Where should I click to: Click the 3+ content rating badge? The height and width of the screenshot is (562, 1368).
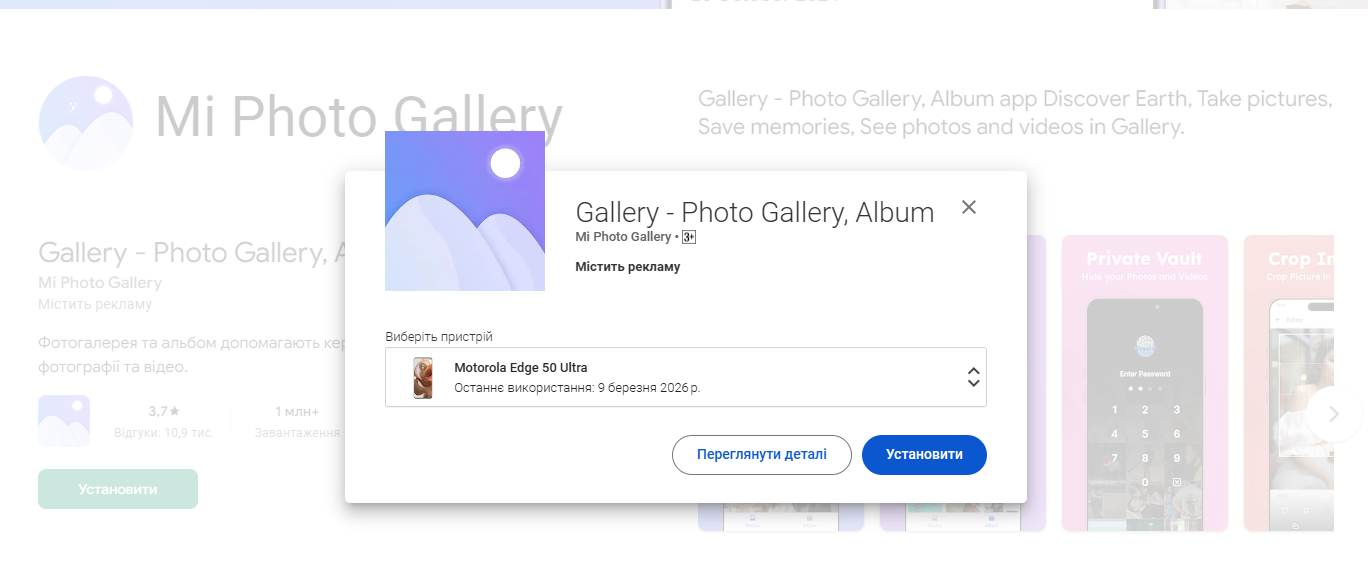pyautogui.click(x=689, y=237)
